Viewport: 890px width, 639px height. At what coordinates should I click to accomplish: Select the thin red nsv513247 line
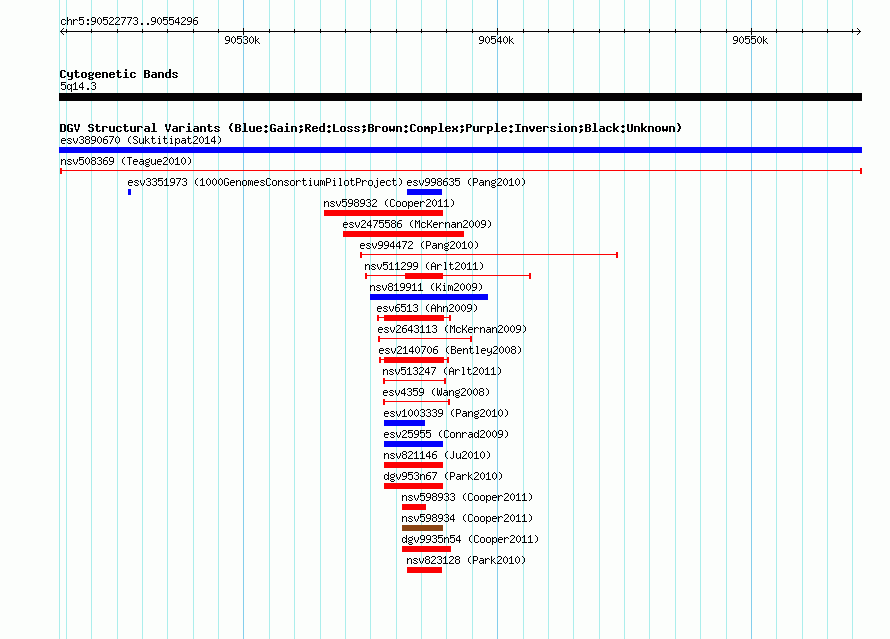coord(414,381)
